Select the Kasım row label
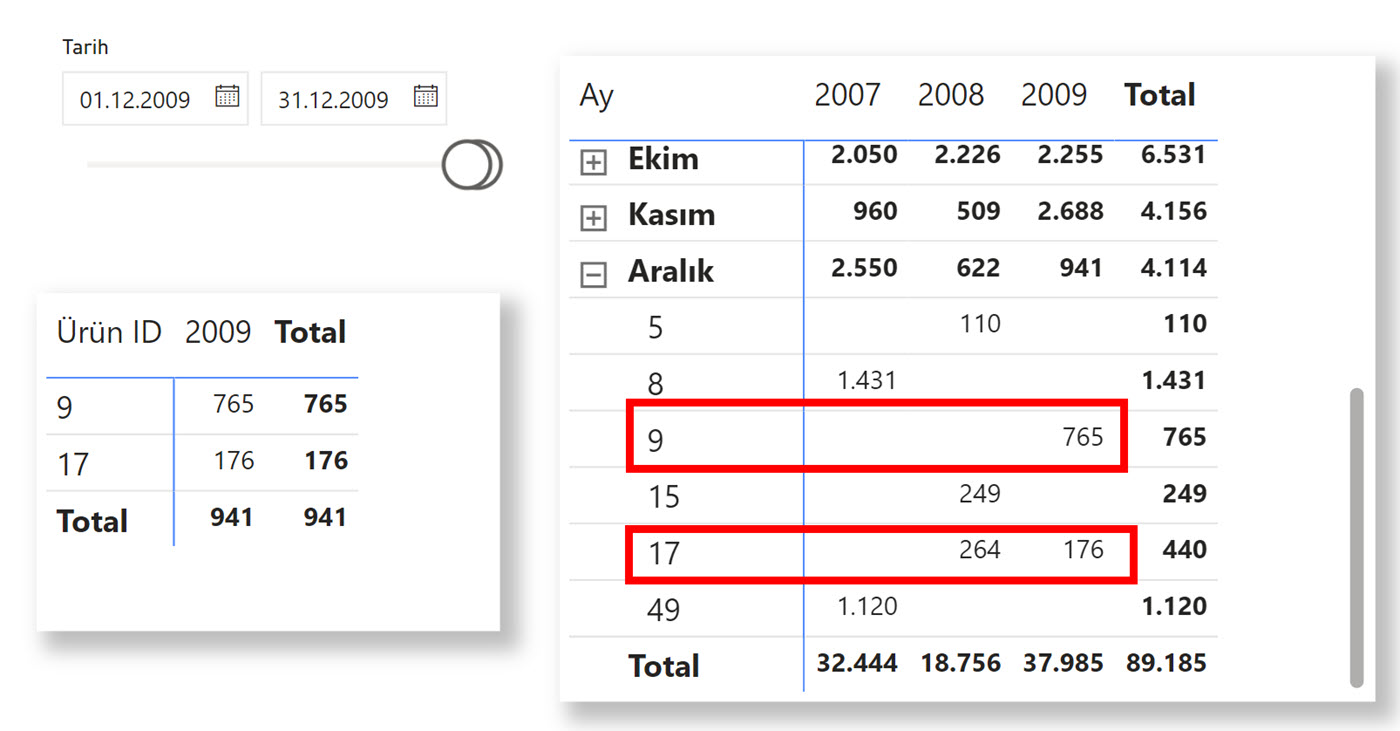The width and height of the screenshot is (1400, 731). pyautogui.click(x=671, y=215)
